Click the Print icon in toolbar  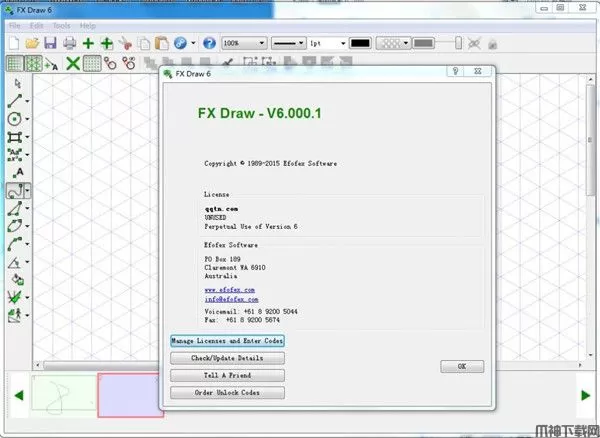69,43
